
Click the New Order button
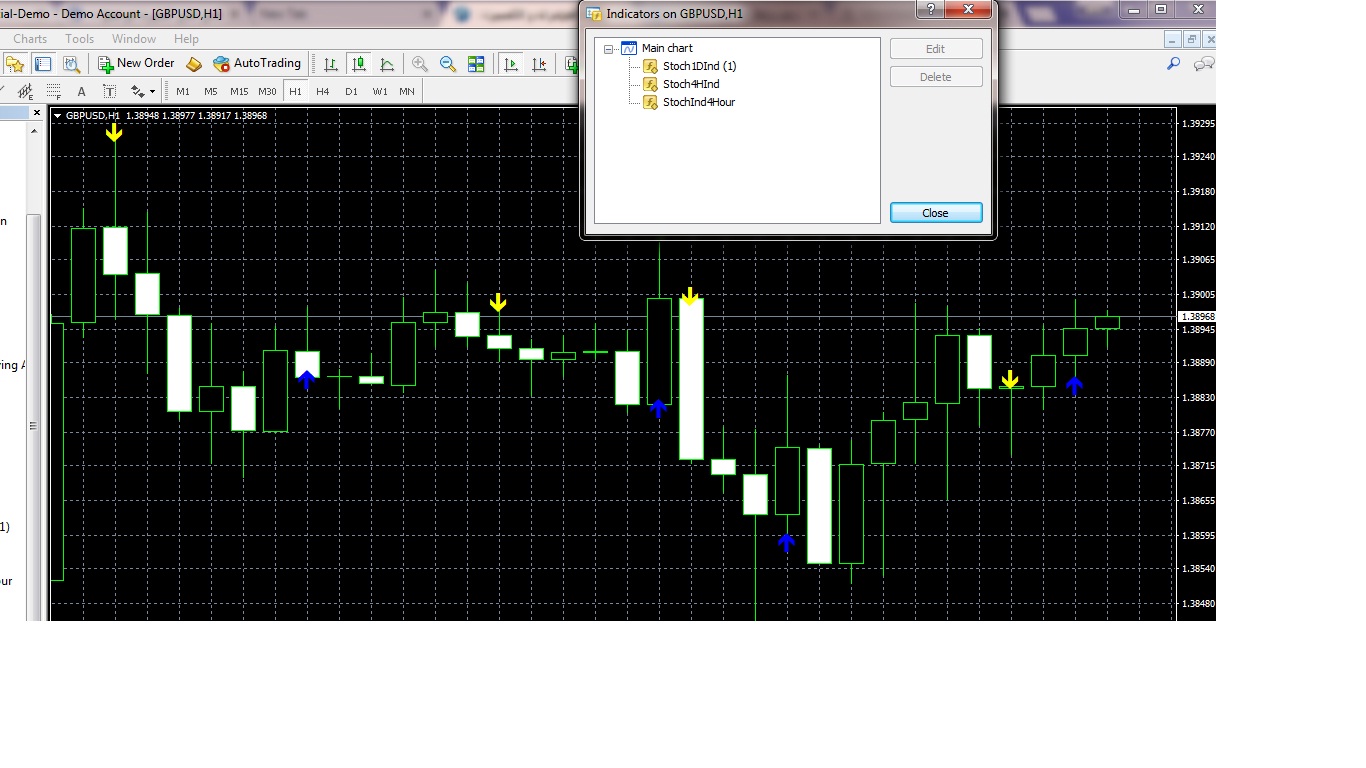point(136,63)
